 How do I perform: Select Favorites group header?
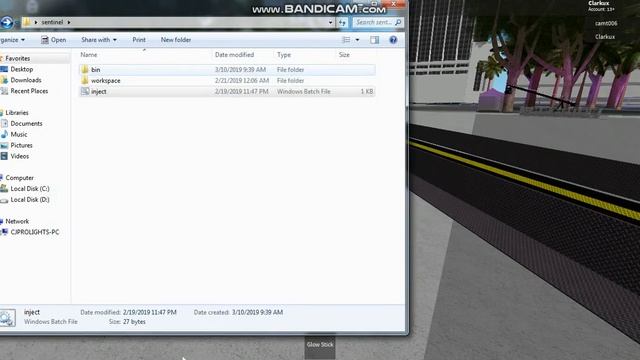(x=18, y=58)
